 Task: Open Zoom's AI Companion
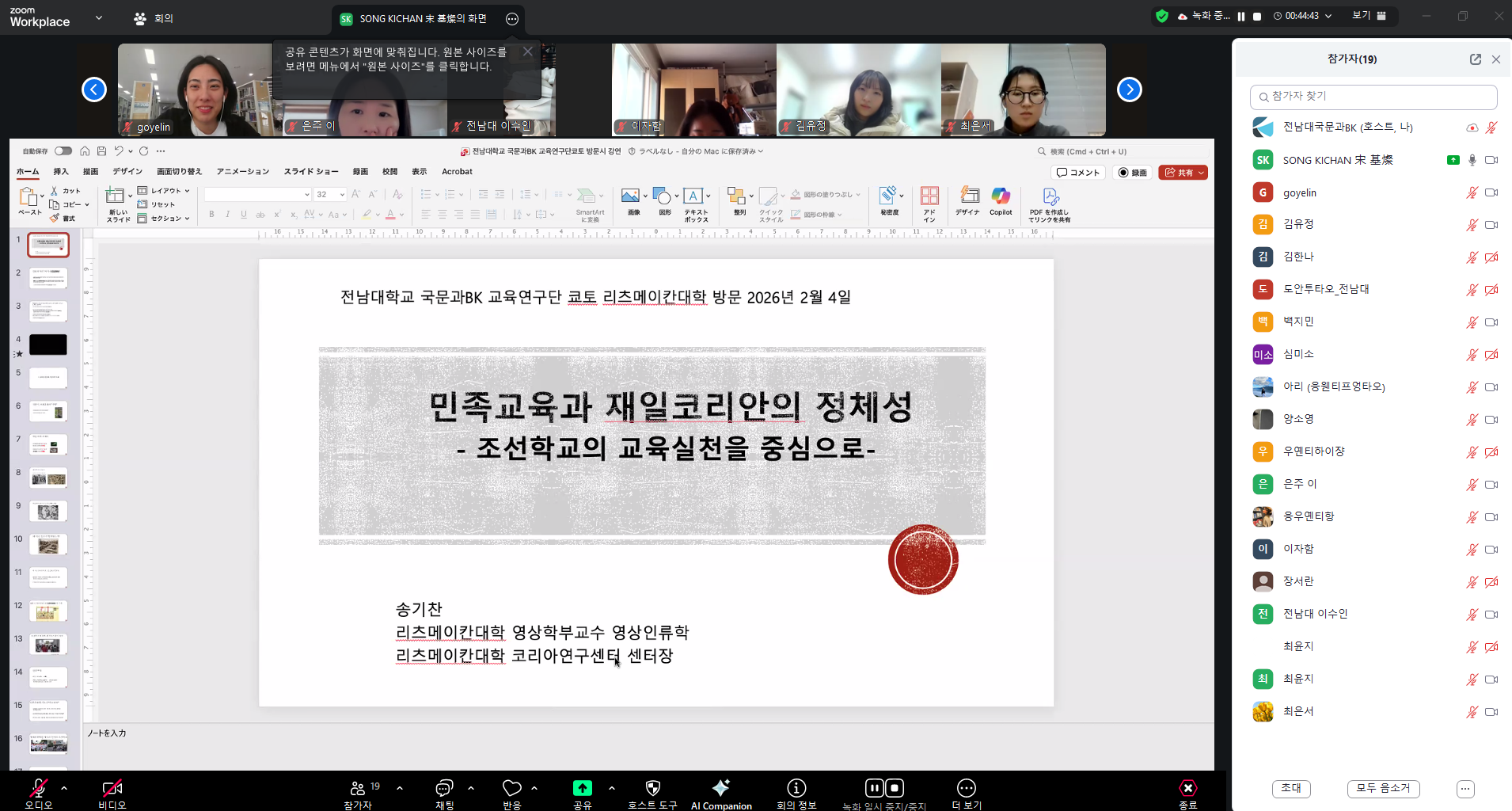(720, 790)
